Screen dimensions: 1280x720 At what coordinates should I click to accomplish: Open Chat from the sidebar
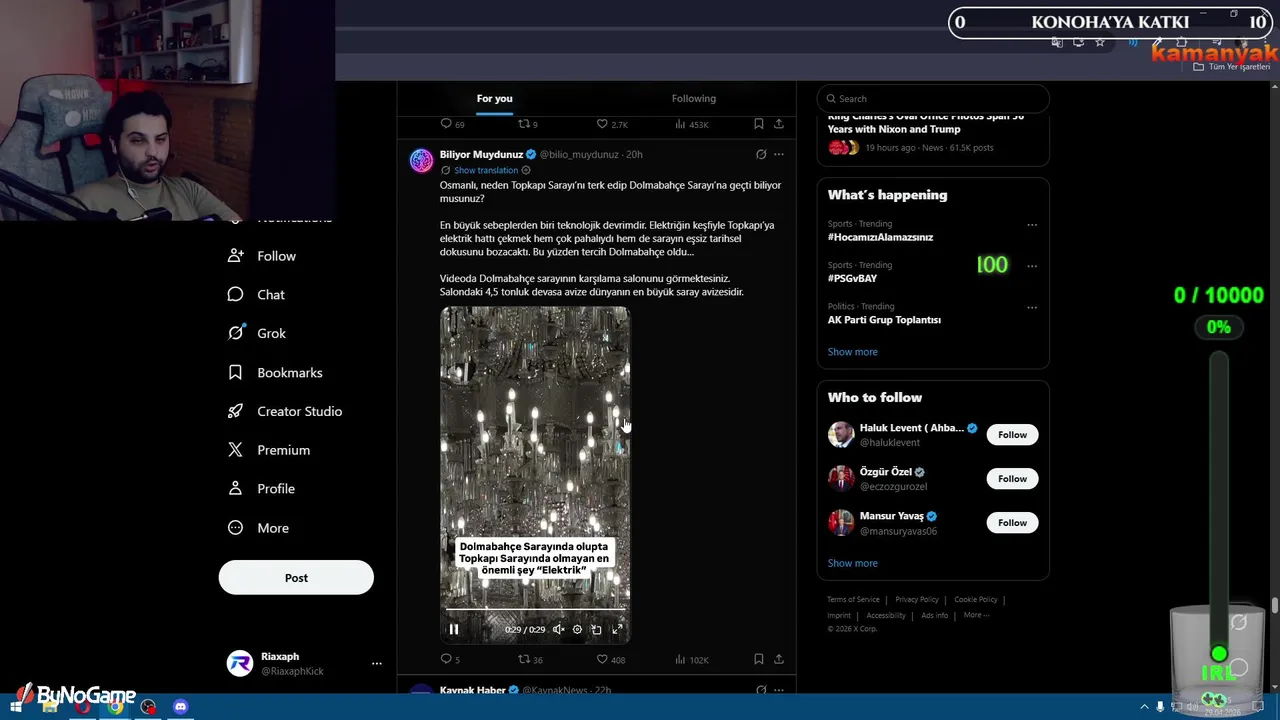click(x=257, y=295)
